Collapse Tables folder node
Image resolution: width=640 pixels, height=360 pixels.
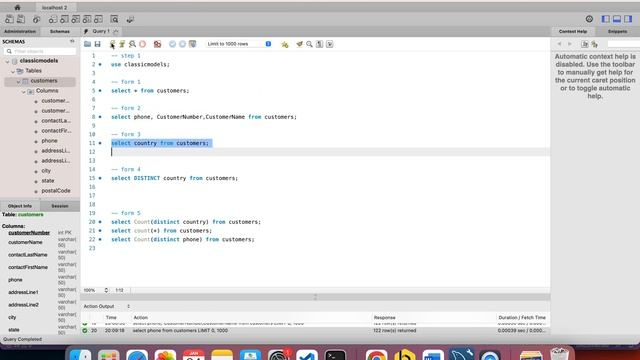pyautogui.click(x=13, y=71)
